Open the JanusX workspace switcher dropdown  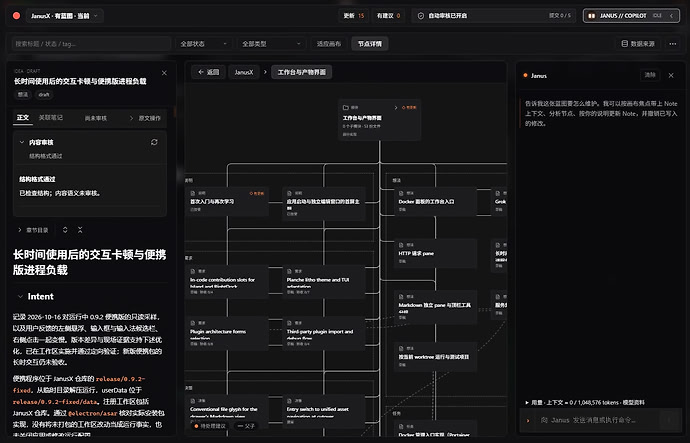pyautogui.click(x=65, y=16)
